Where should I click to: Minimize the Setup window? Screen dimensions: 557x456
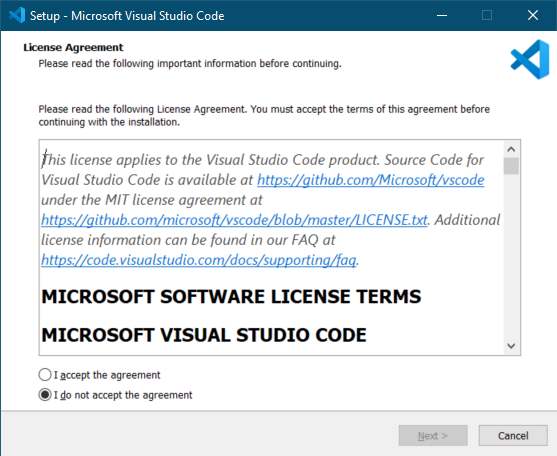442,15
